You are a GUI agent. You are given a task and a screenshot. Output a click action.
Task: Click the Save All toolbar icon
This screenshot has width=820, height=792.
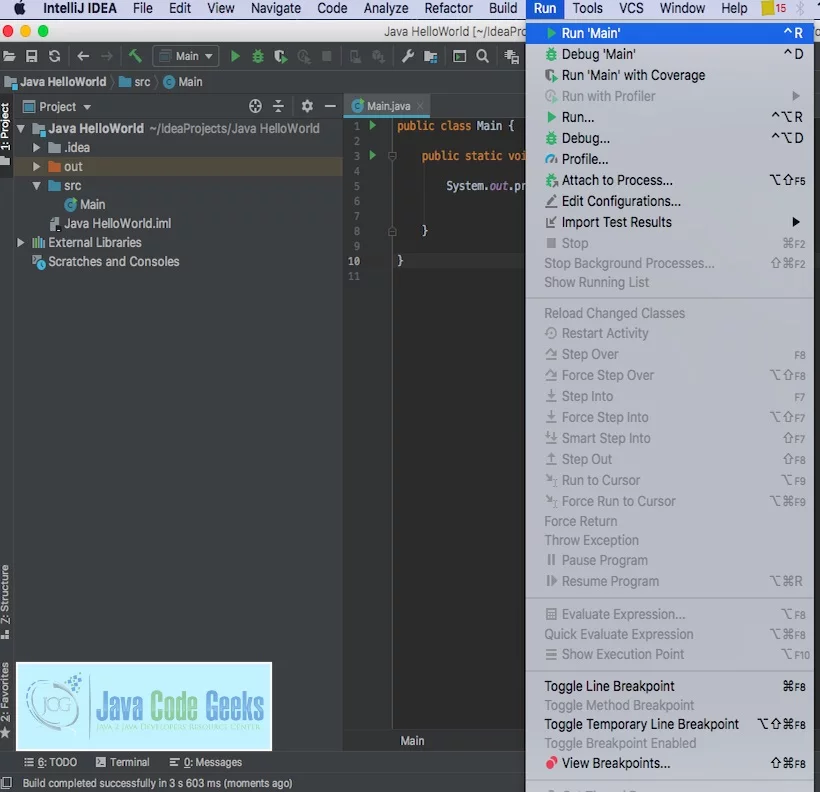pyautogui.click(x=31, y=56)
